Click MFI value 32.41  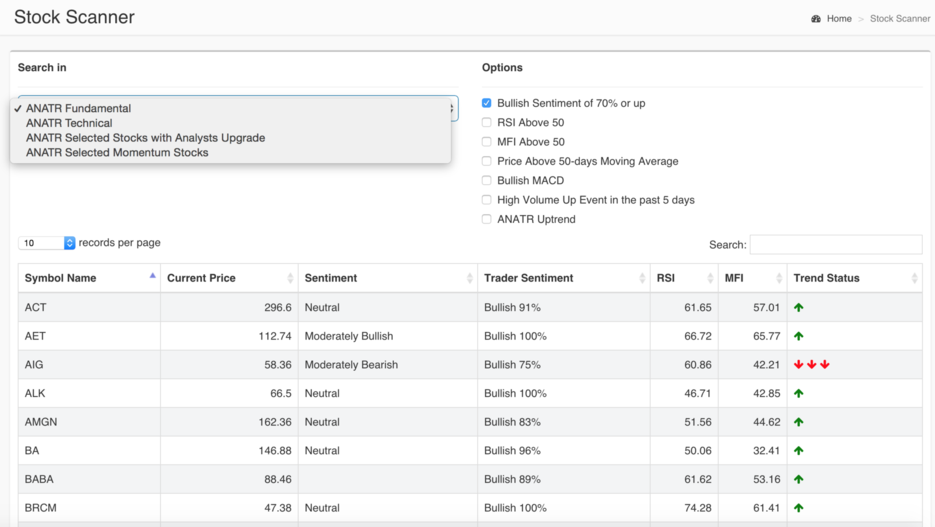click(766, 451)
